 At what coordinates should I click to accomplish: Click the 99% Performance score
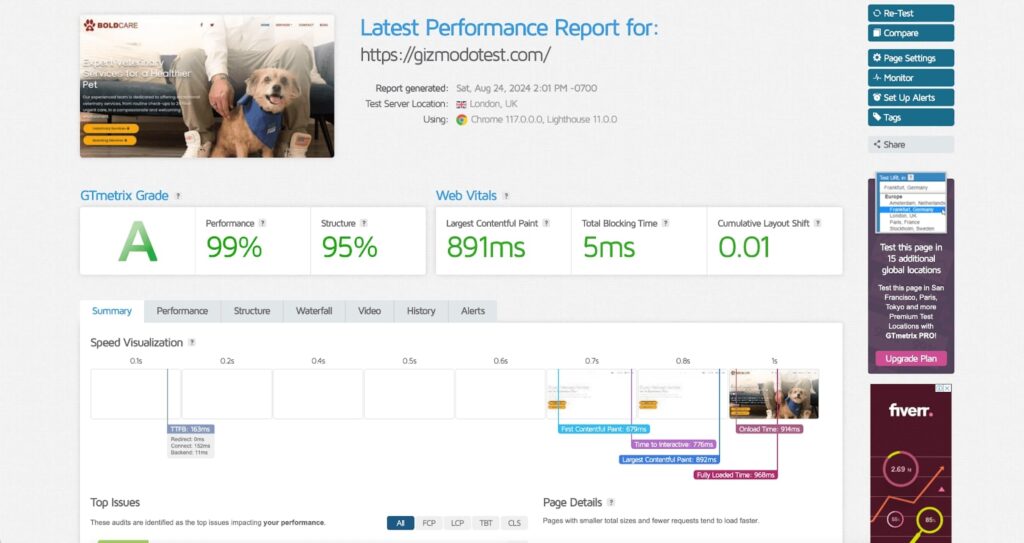pos(234,248)
